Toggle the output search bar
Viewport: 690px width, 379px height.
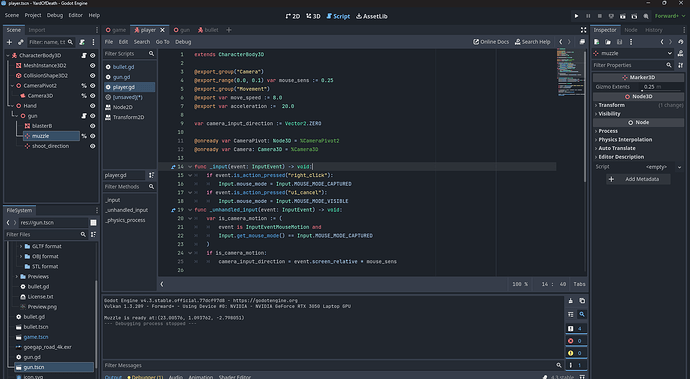pos(582,314)
